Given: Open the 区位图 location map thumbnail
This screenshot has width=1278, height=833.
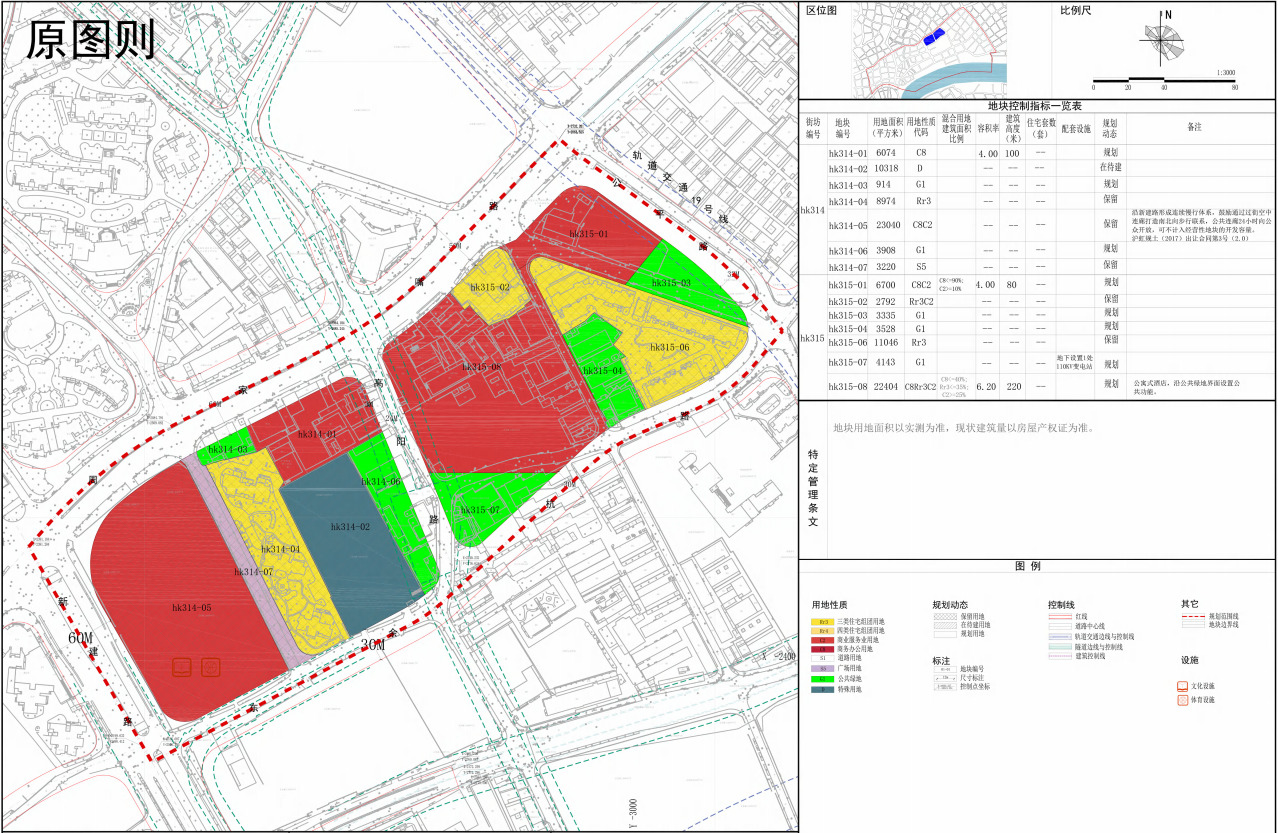Looking at the screenshot, I should click(930, 51).
